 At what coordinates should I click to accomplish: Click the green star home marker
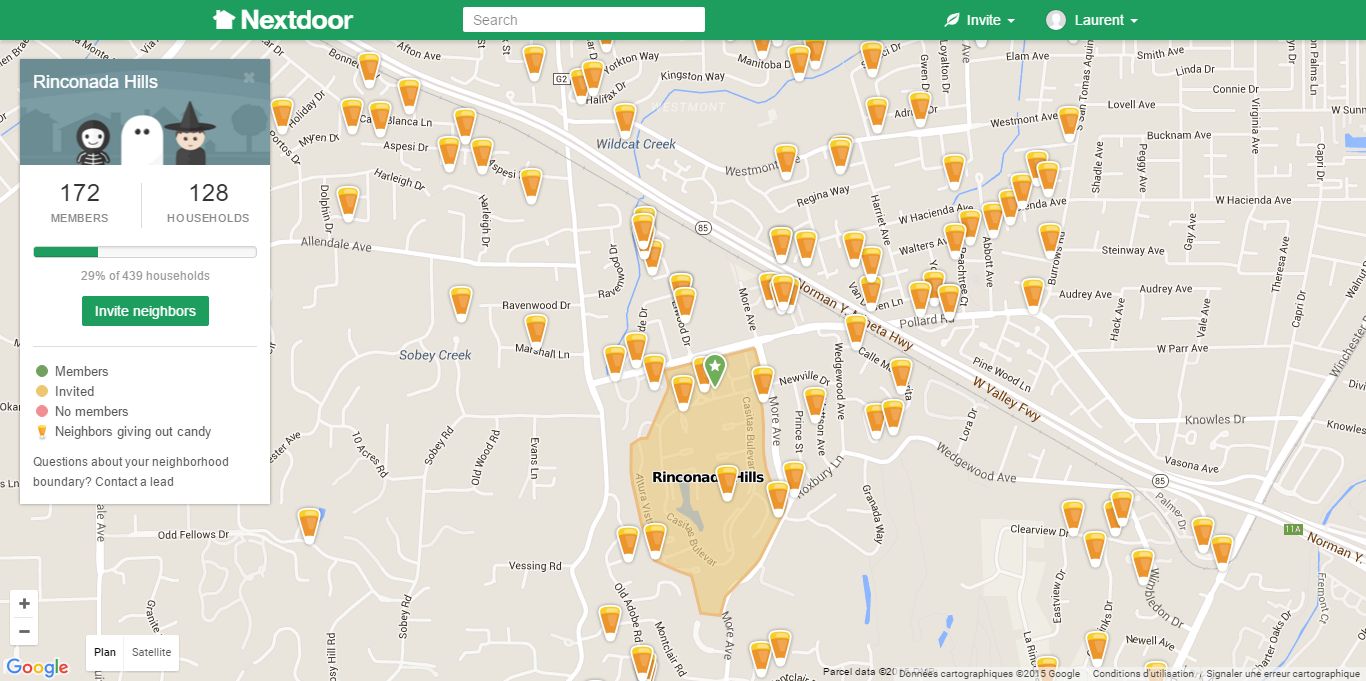(714, 370)
